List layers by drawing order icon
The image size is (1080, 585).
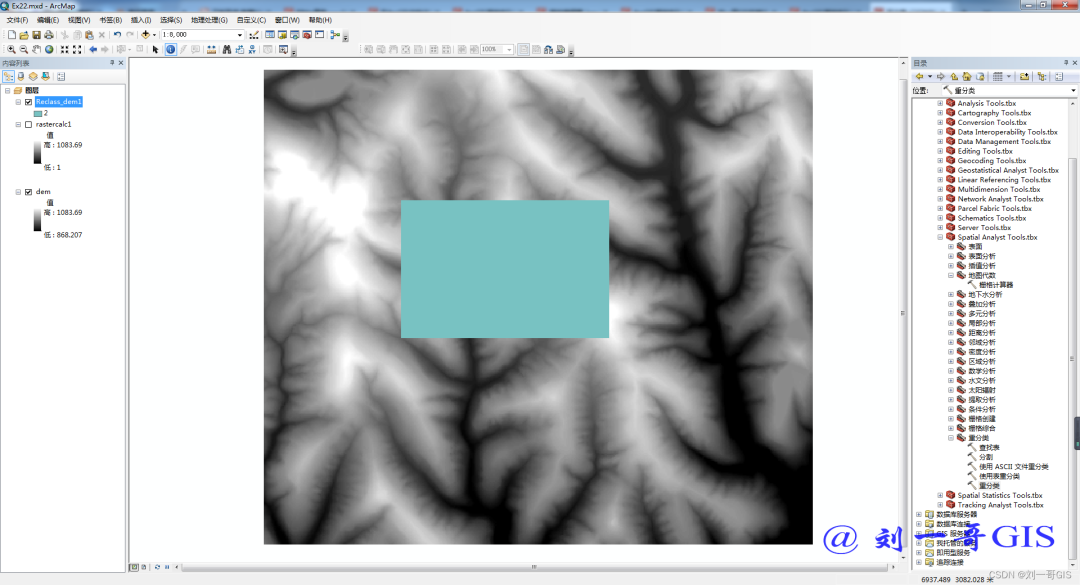[x=8, y=76]
